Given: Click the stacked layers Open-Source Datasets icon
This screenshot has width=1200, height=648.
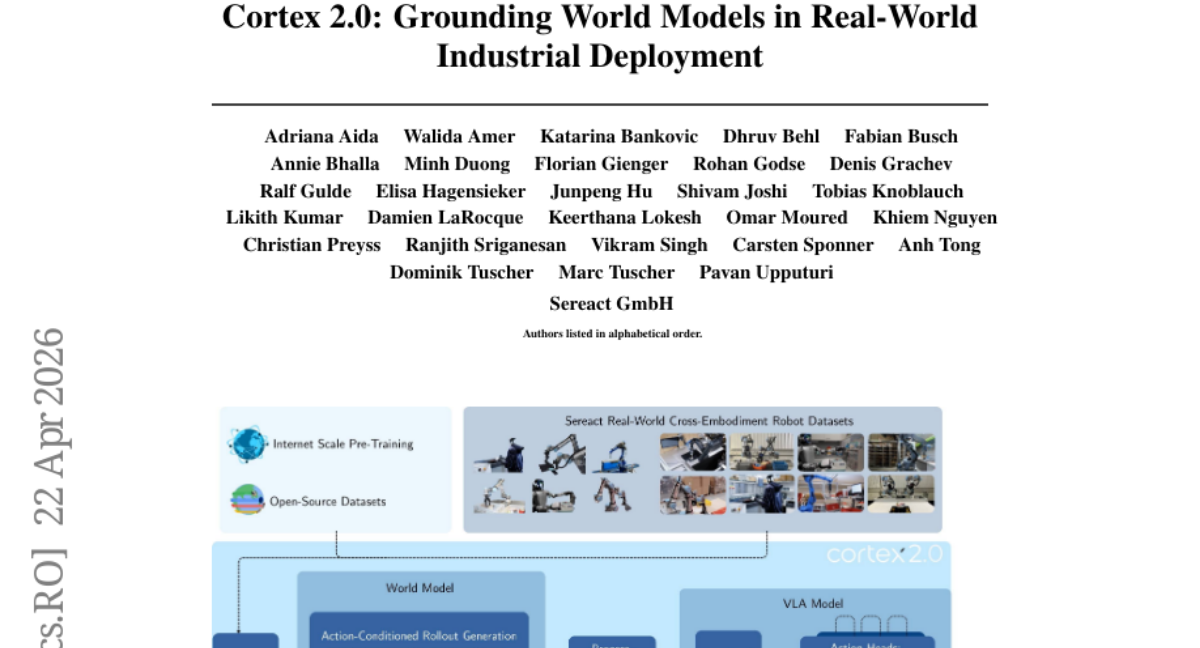Looking at the screenshot, I should coord(247,500).
